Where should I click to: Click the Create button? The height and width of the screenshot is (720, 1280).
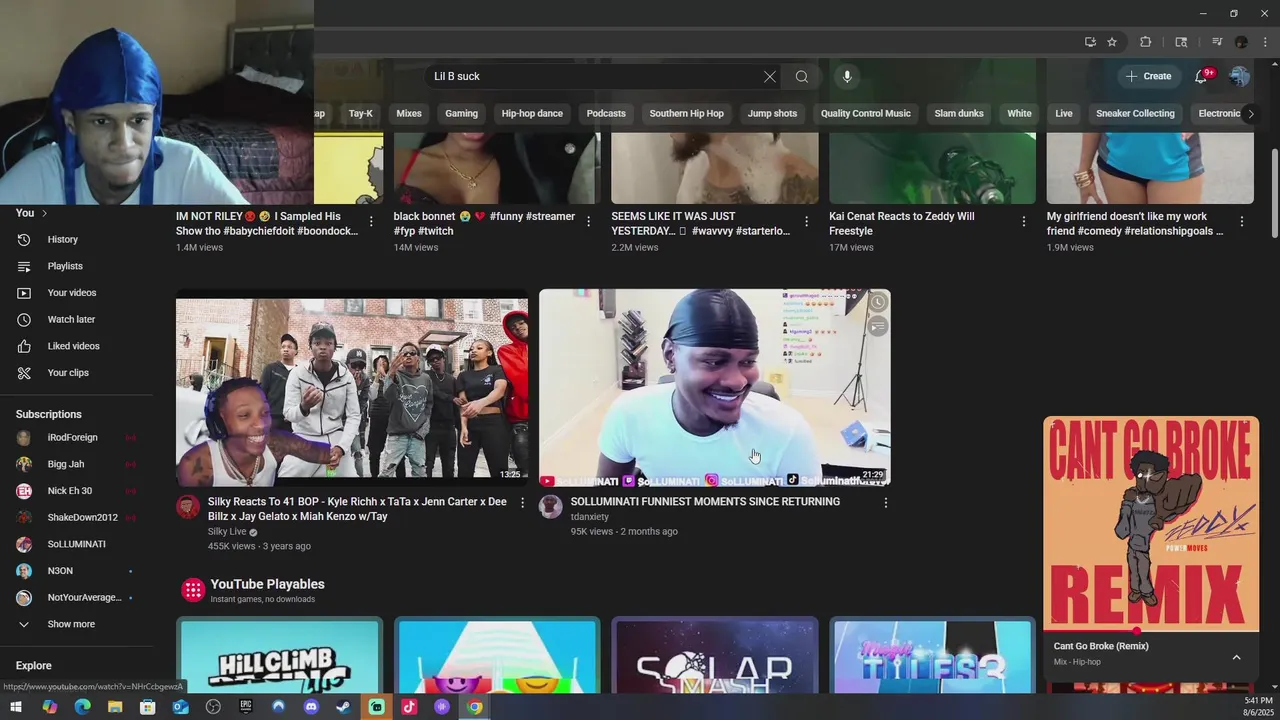[x=1149, y=76]
